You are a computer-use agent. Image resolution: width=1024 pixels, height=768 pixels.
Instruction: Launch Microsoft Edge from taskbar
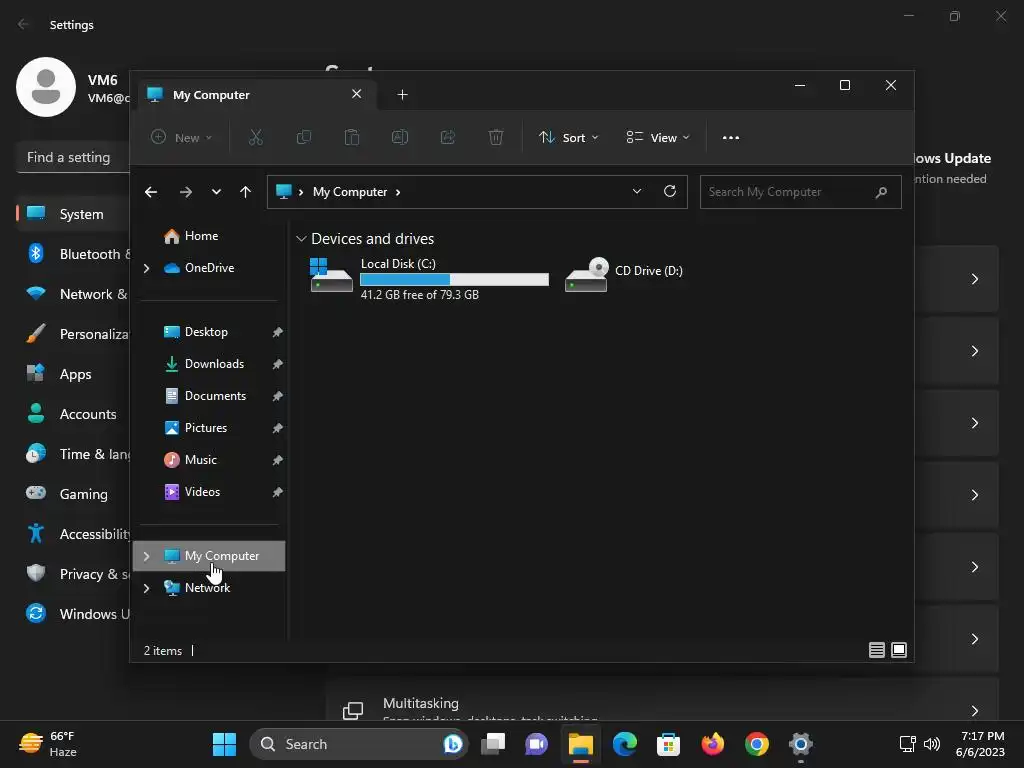pos(624,744)
